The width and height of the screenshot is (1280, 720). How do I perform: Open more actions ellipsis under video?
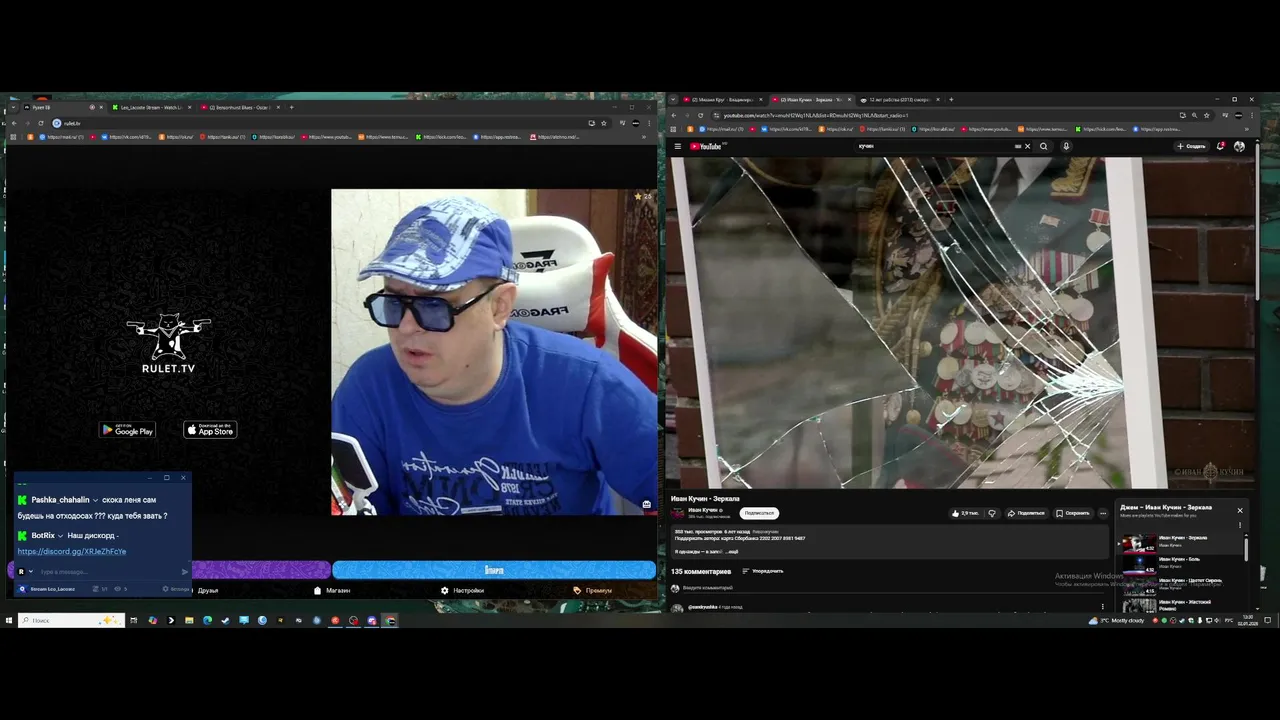1103,513
